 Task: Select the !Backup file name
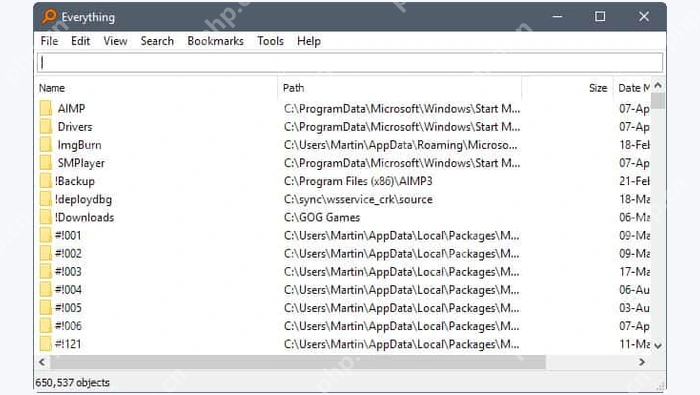[x=75, y=181]
